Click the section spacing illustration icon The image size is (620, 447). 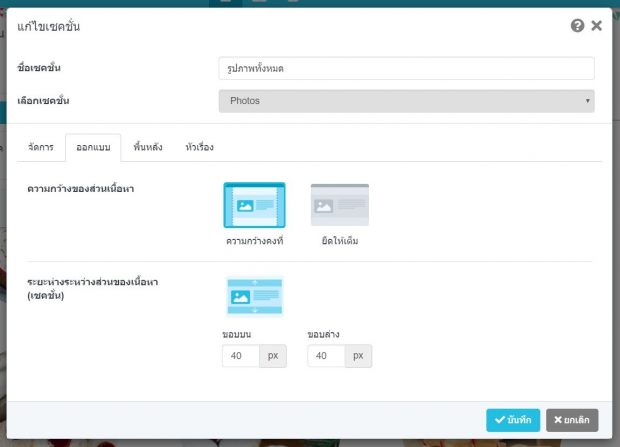(255, 296)
